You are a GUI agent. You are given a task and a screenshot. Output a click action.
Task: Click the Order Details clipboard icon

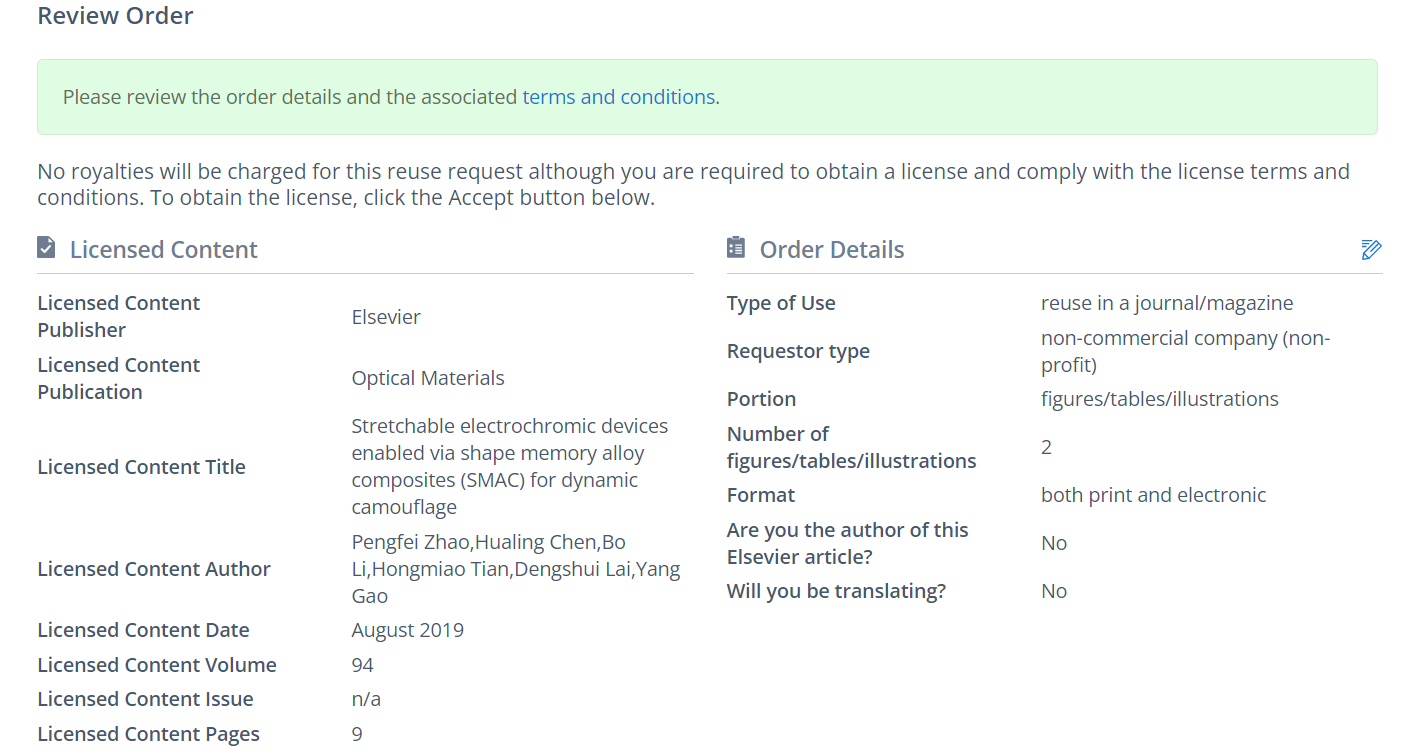coord(737,247)
